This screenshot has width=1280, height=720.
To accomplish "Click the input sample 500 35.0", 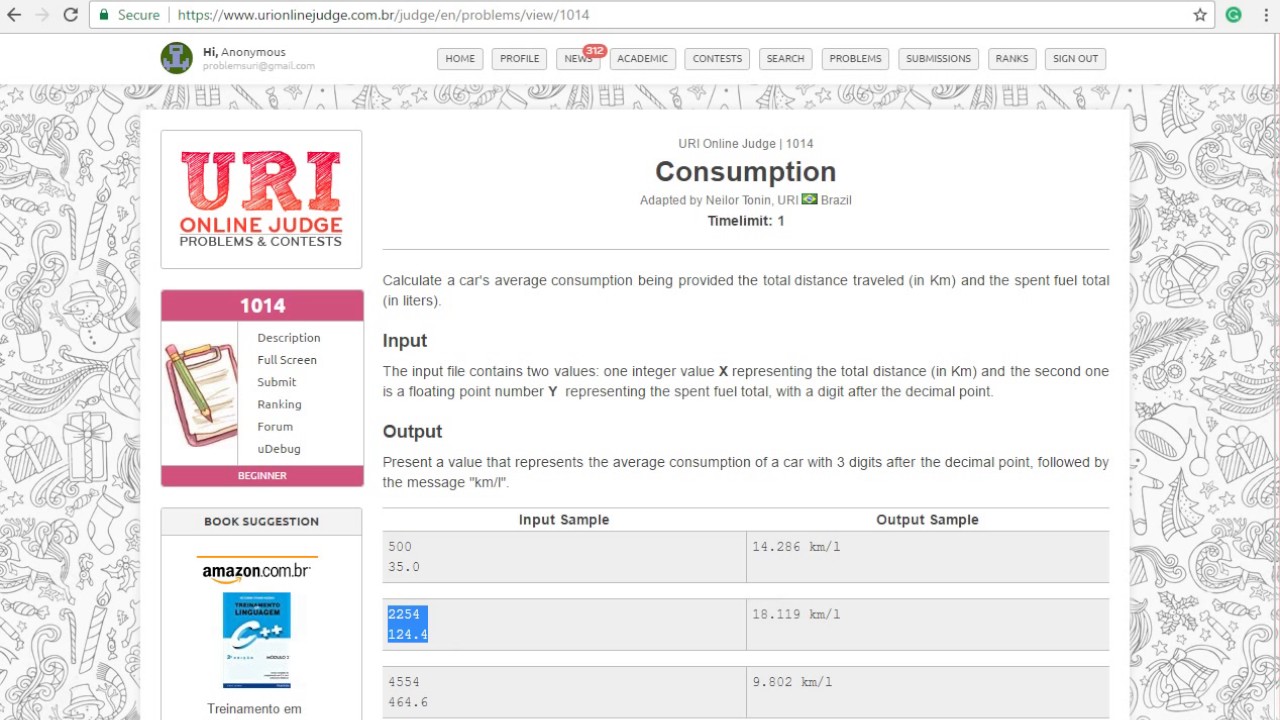I will tap(404, 557).
